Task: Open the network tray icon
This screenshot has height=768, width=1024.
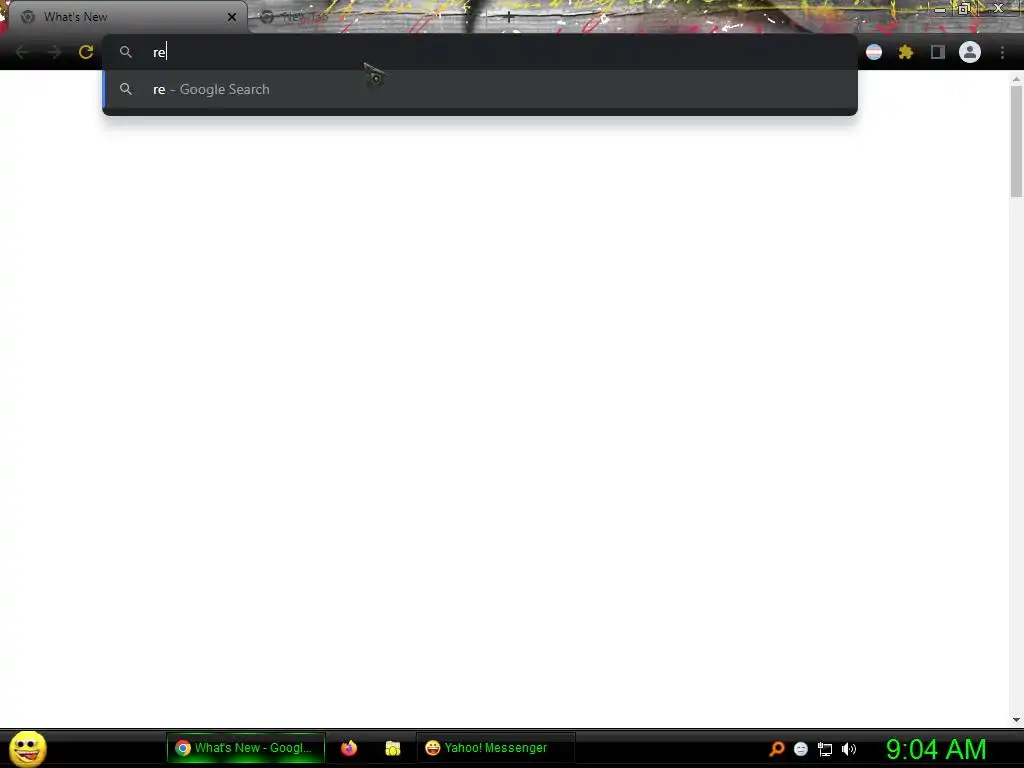Action: coord(825,749)
